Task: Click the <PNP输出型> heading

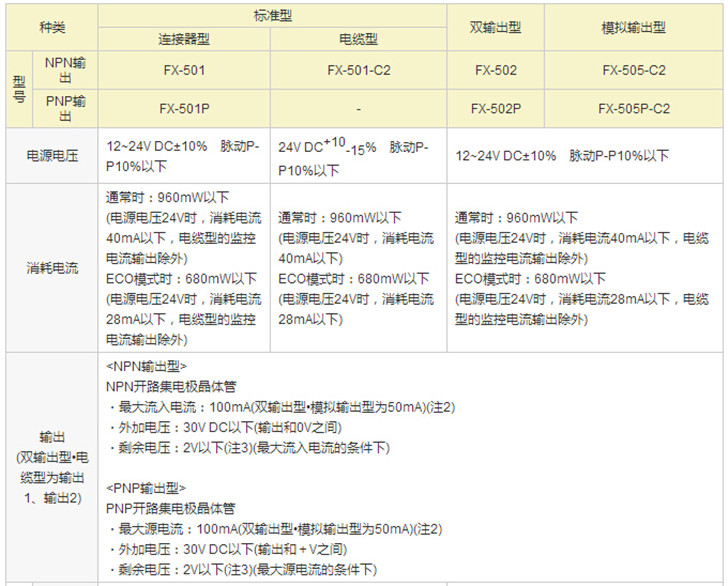Action: click(146, 488)
